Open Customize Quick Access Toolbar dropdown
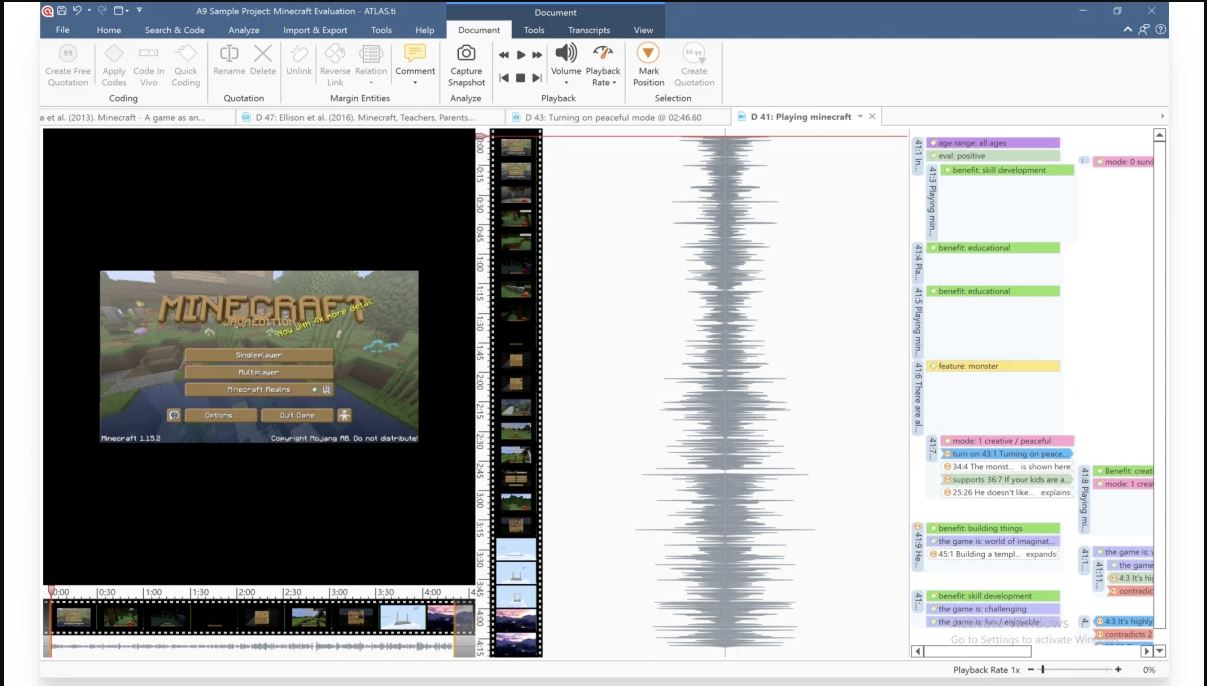Screen dimensions: 1207x686 pyautogui.click(x=139, y=12)
